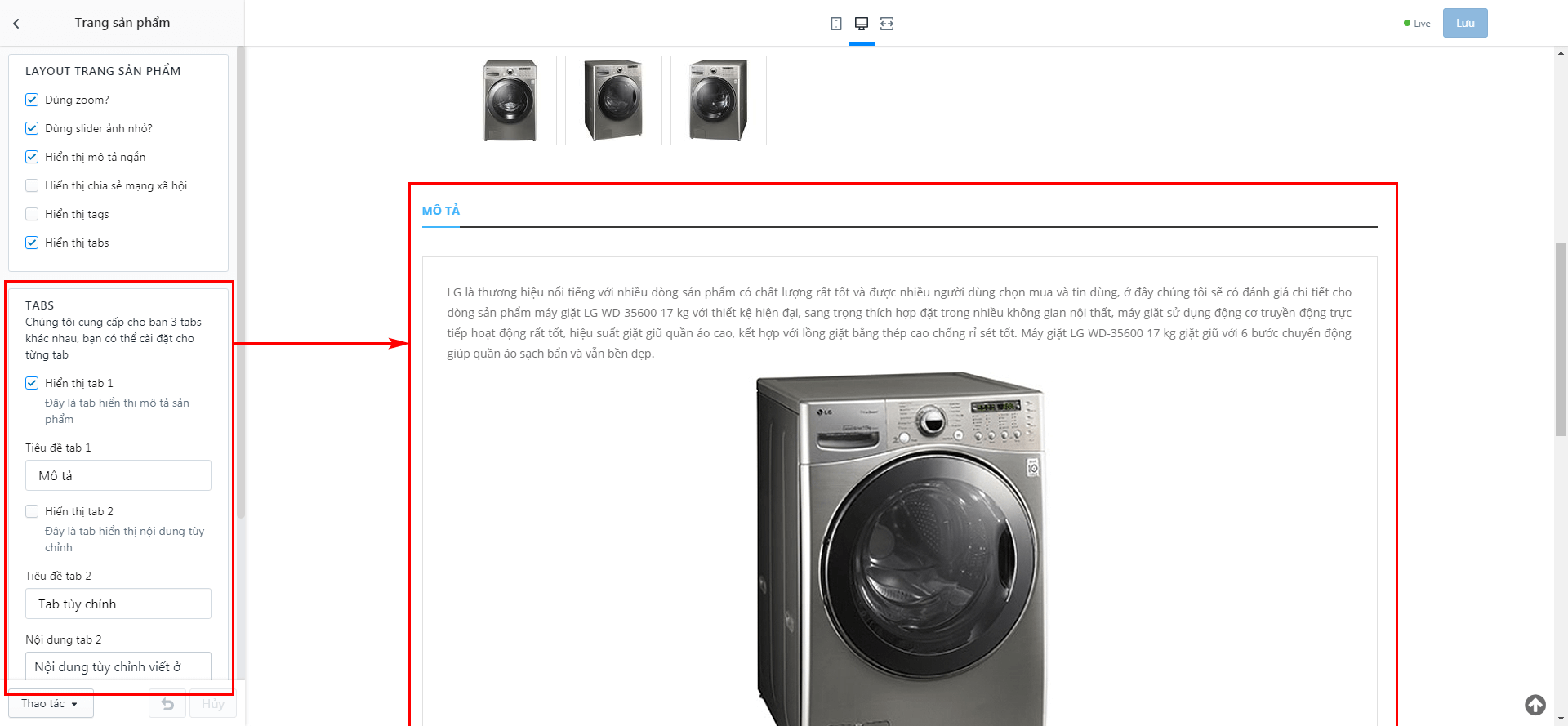
Task: Click the 'Hủy' cancel button
Action: click(x=213, y=704)
